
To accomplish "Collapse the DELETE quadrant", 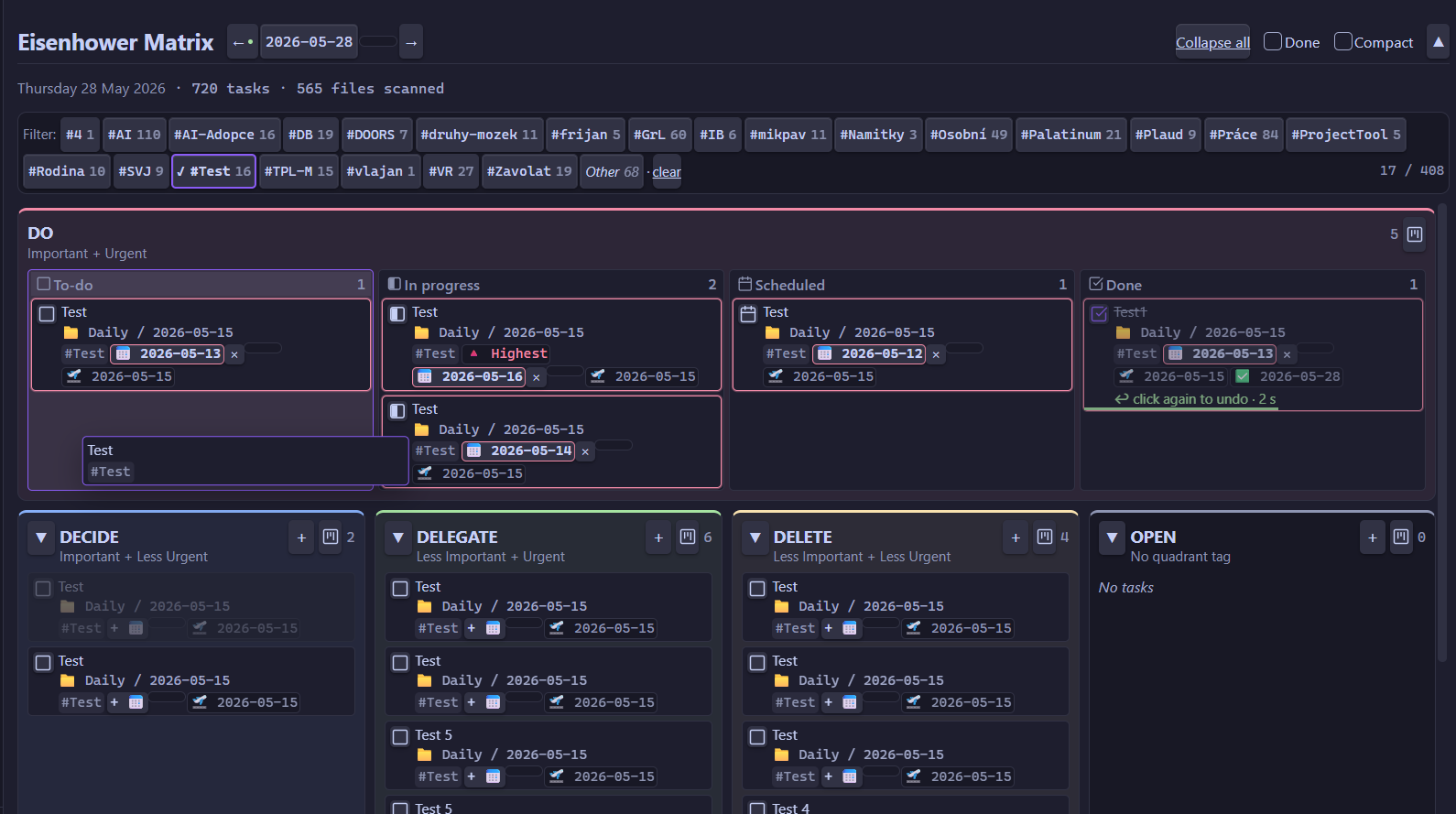I will pos(755,537).
